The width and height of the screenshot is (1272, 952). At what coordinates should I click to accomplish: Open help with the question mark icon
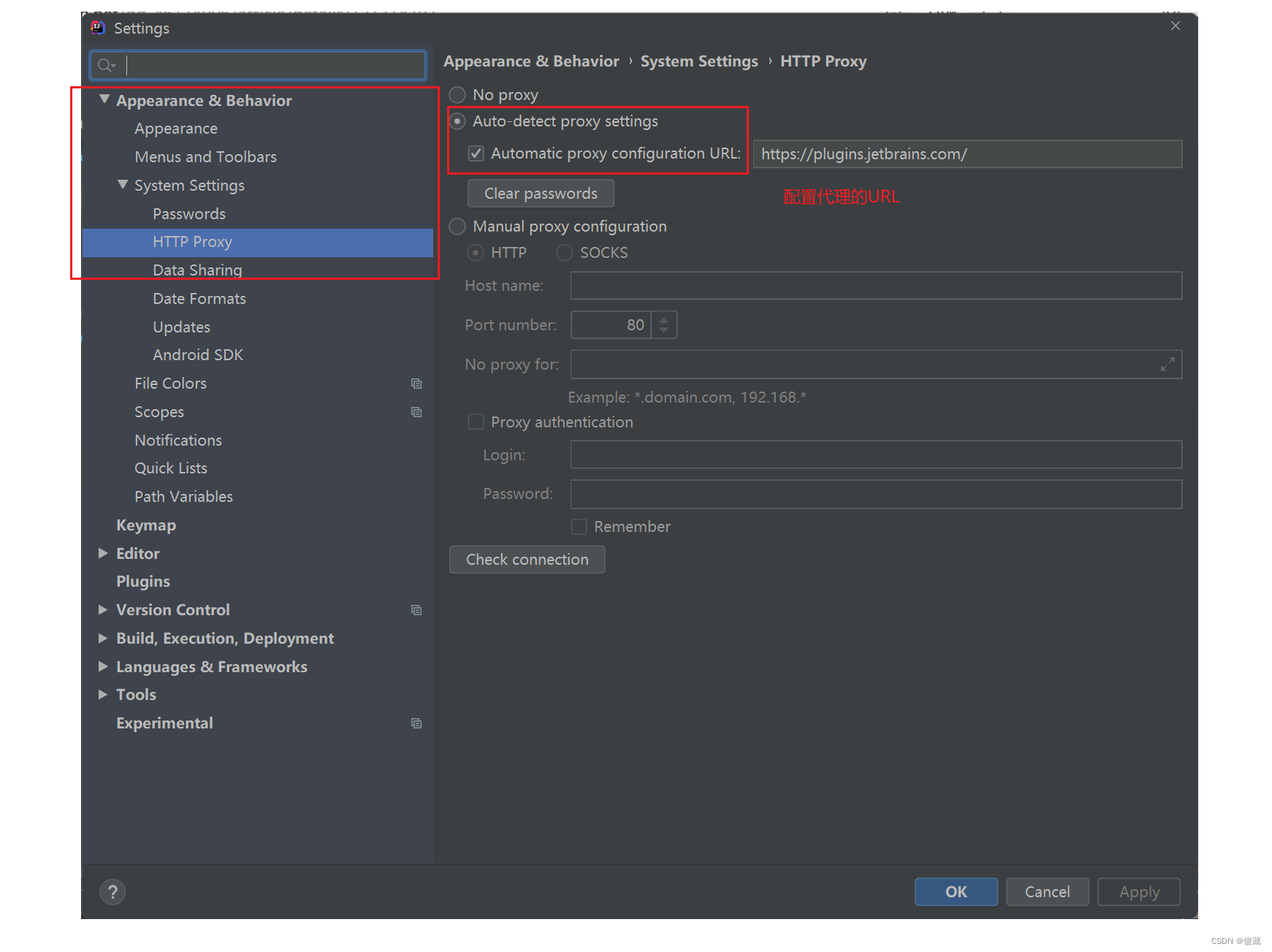coord(113,892)
